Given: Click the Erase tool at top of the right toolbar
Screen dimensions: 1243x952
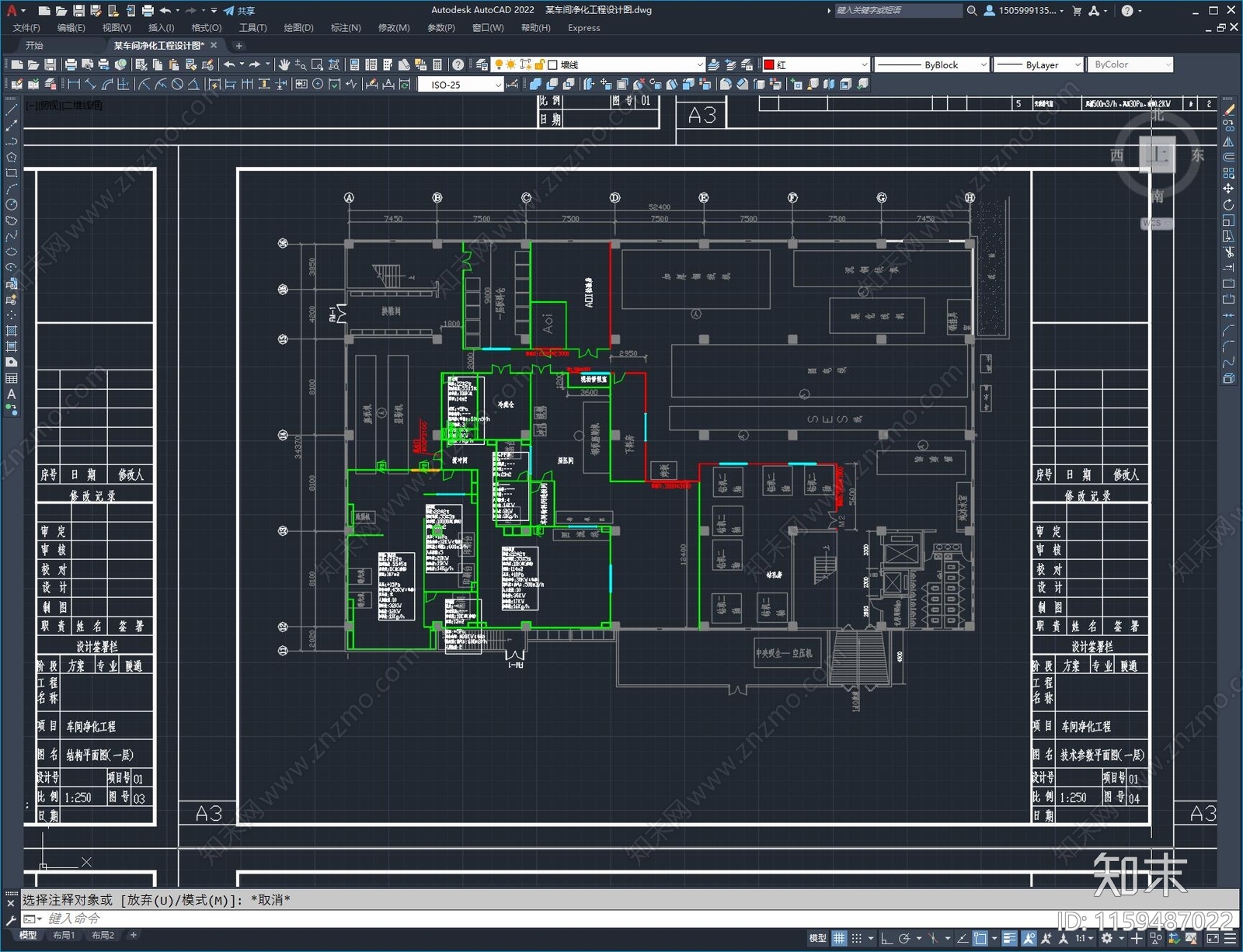Looking at the screenshot, I should (1228, 110).
